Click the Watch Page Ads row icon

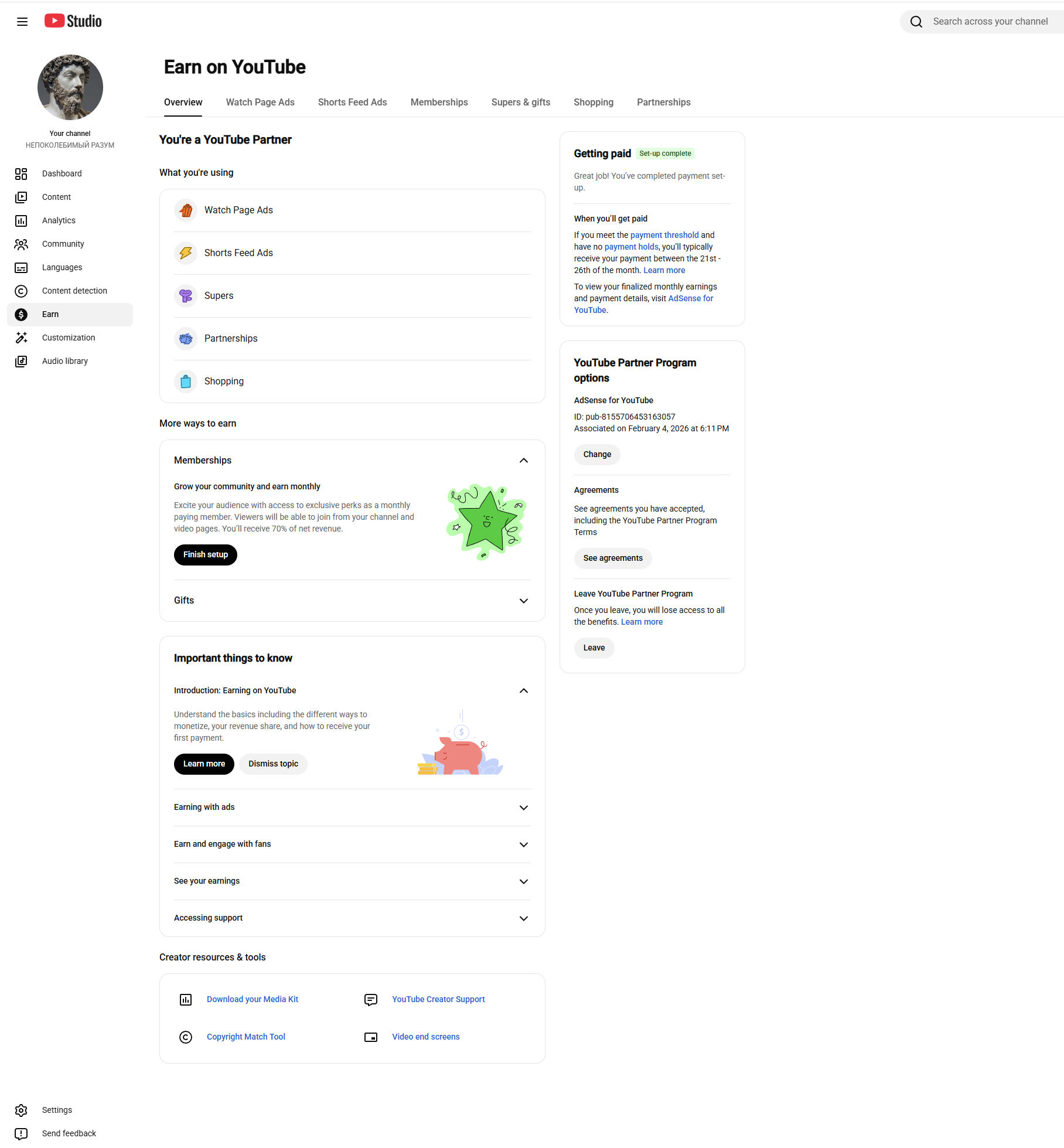click(186, 210)
